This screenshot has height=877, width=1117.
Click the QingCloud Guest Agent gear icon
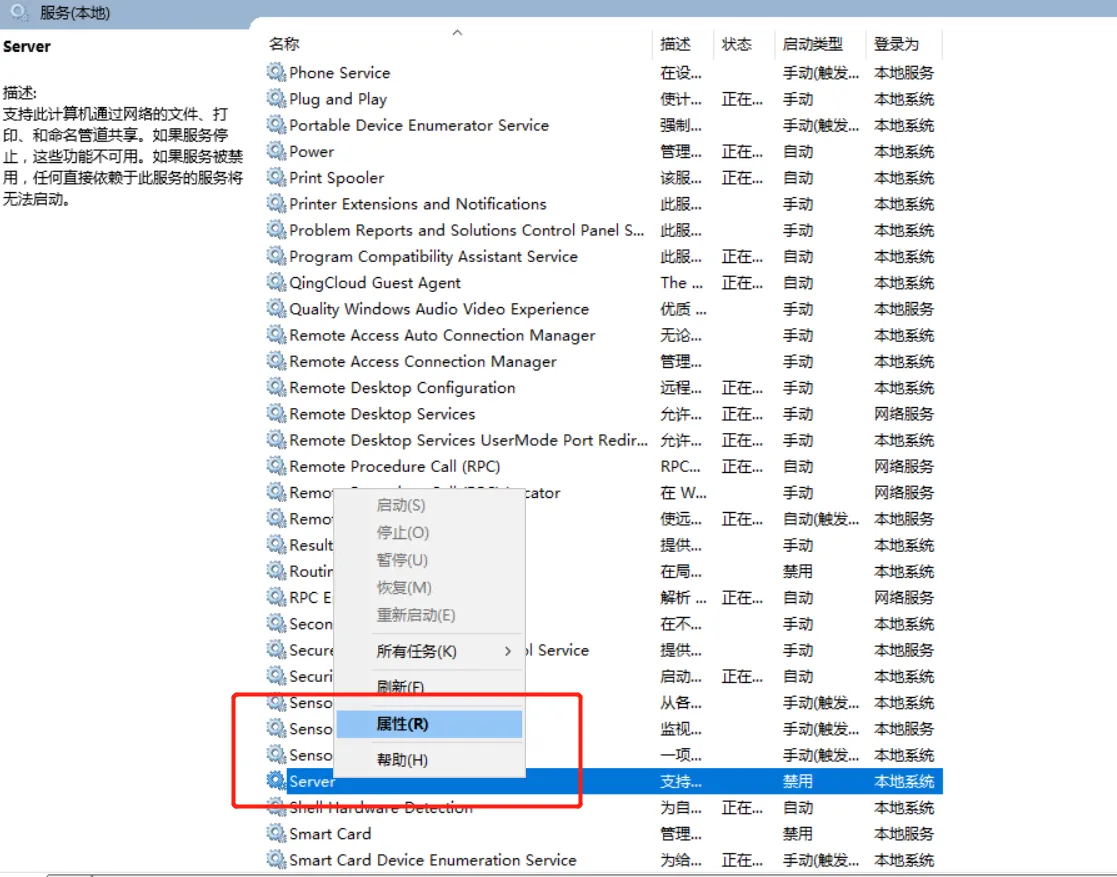point(276,282)
